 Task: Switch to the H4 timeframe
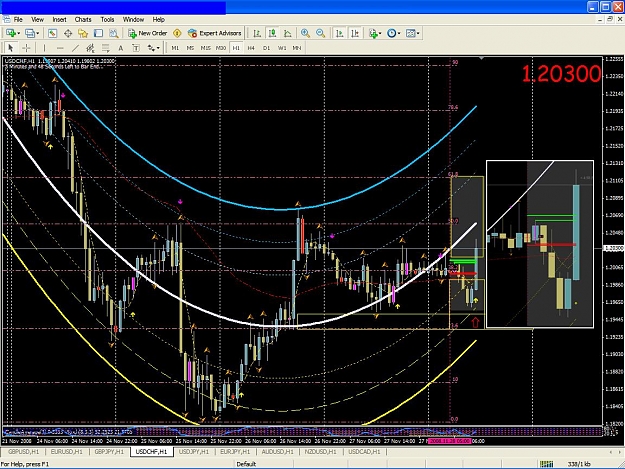251,48
